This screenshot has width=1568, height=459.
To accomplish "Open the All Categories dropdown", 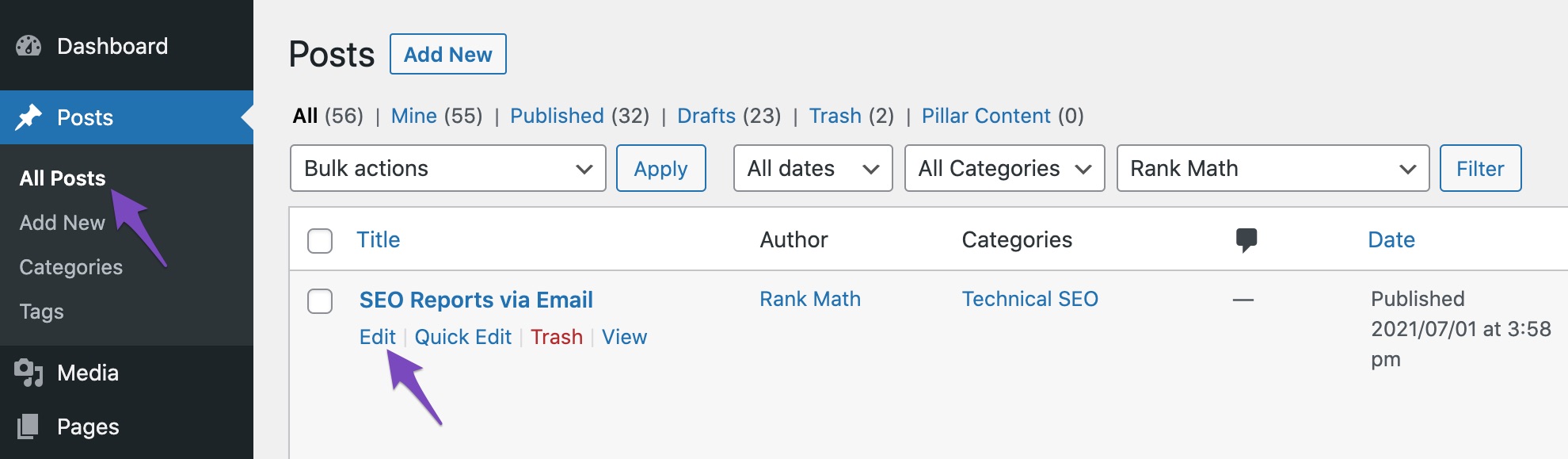I will coord(1005,168).
